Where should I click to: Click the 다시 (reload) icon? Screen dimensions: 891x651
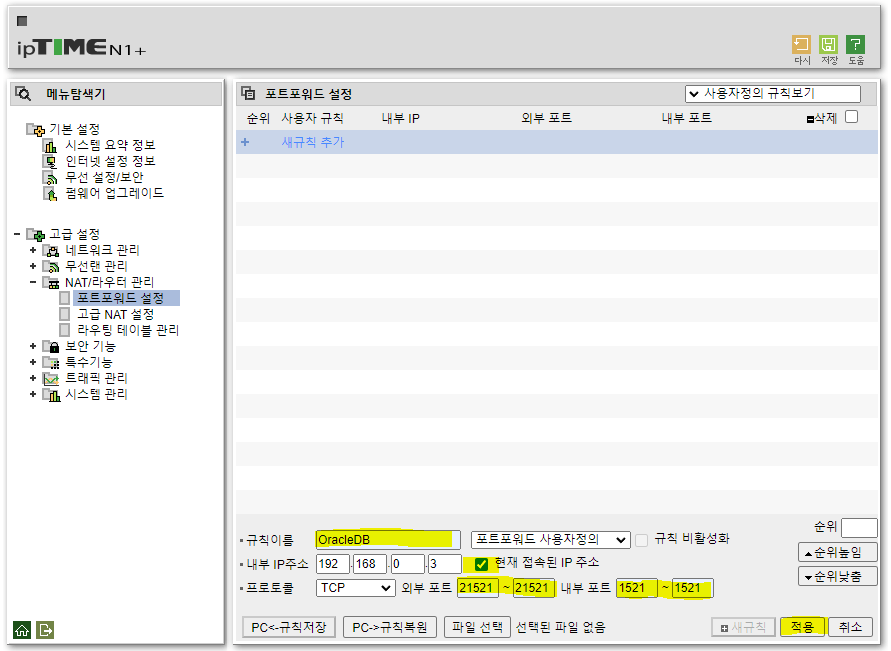(801, 44)
